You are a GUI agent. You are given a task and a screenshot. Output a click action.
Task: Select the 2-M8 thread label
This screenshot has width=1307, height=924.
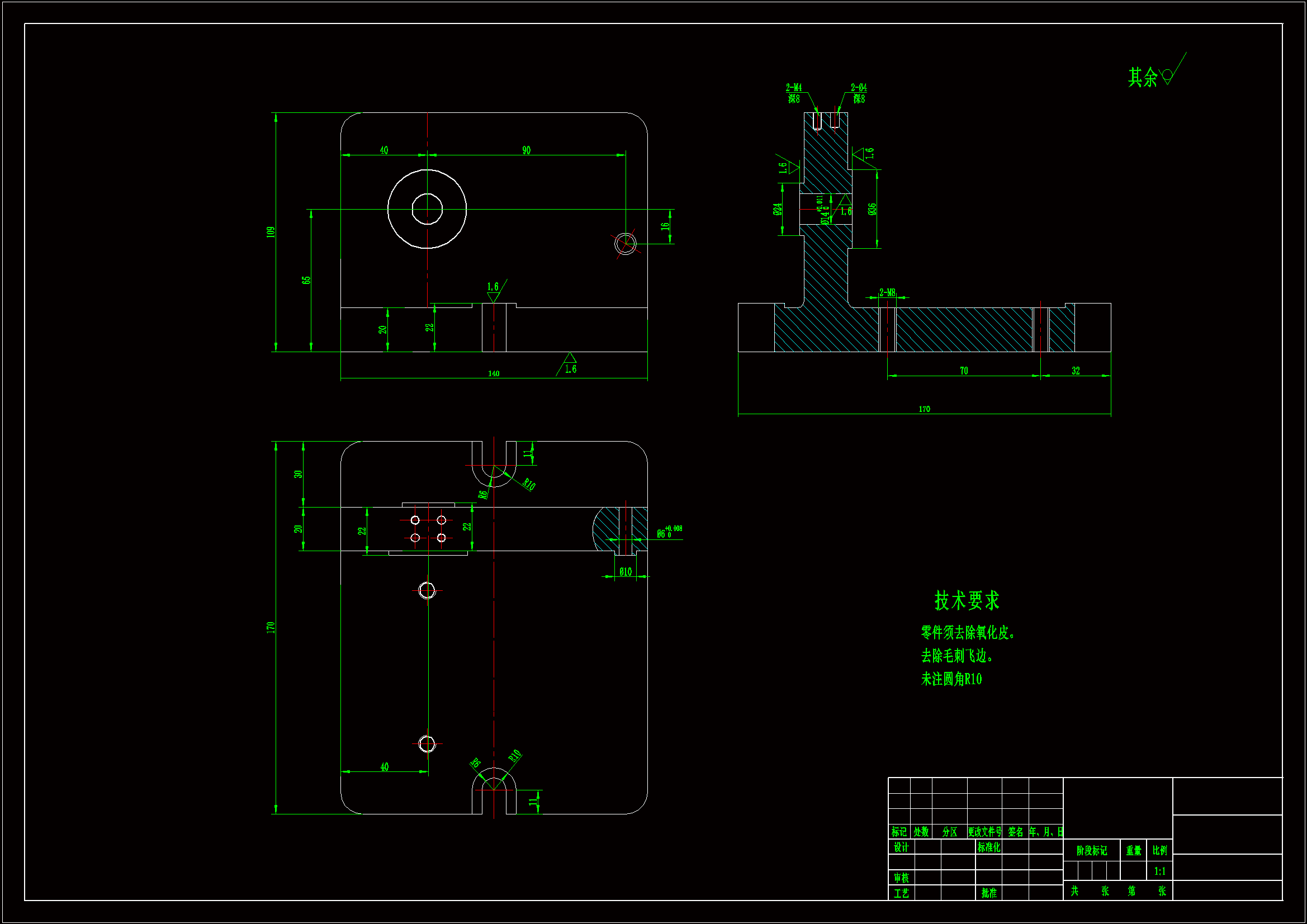887,293
